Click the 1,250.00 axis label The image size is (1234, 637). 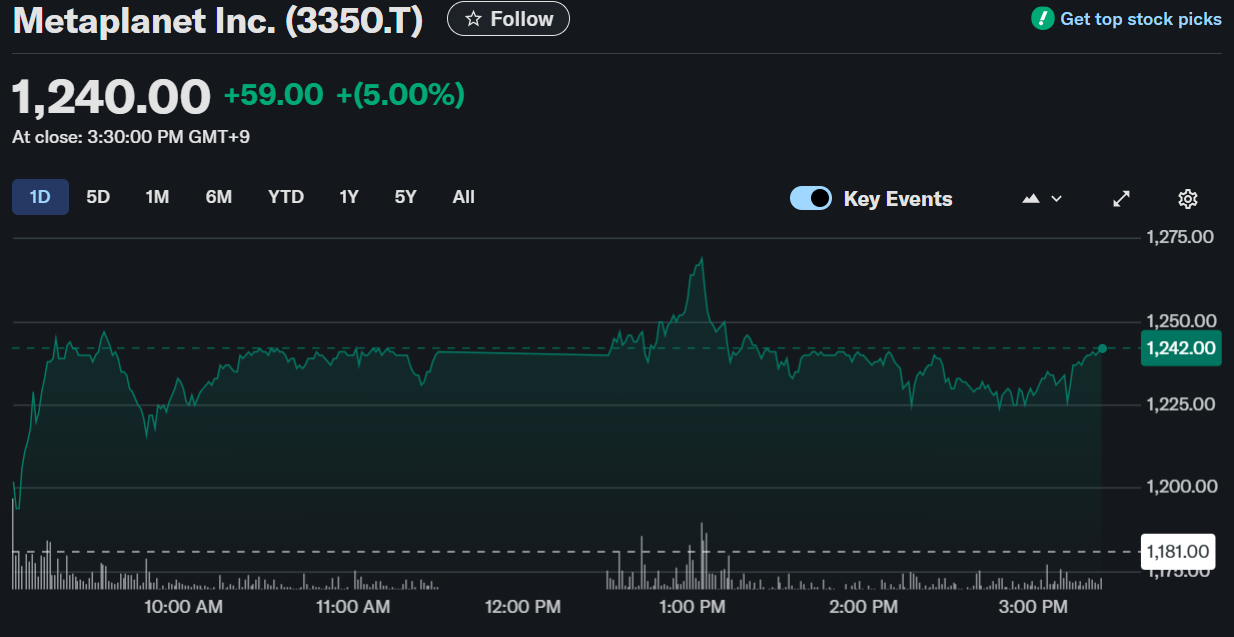tap(1181, 321)
